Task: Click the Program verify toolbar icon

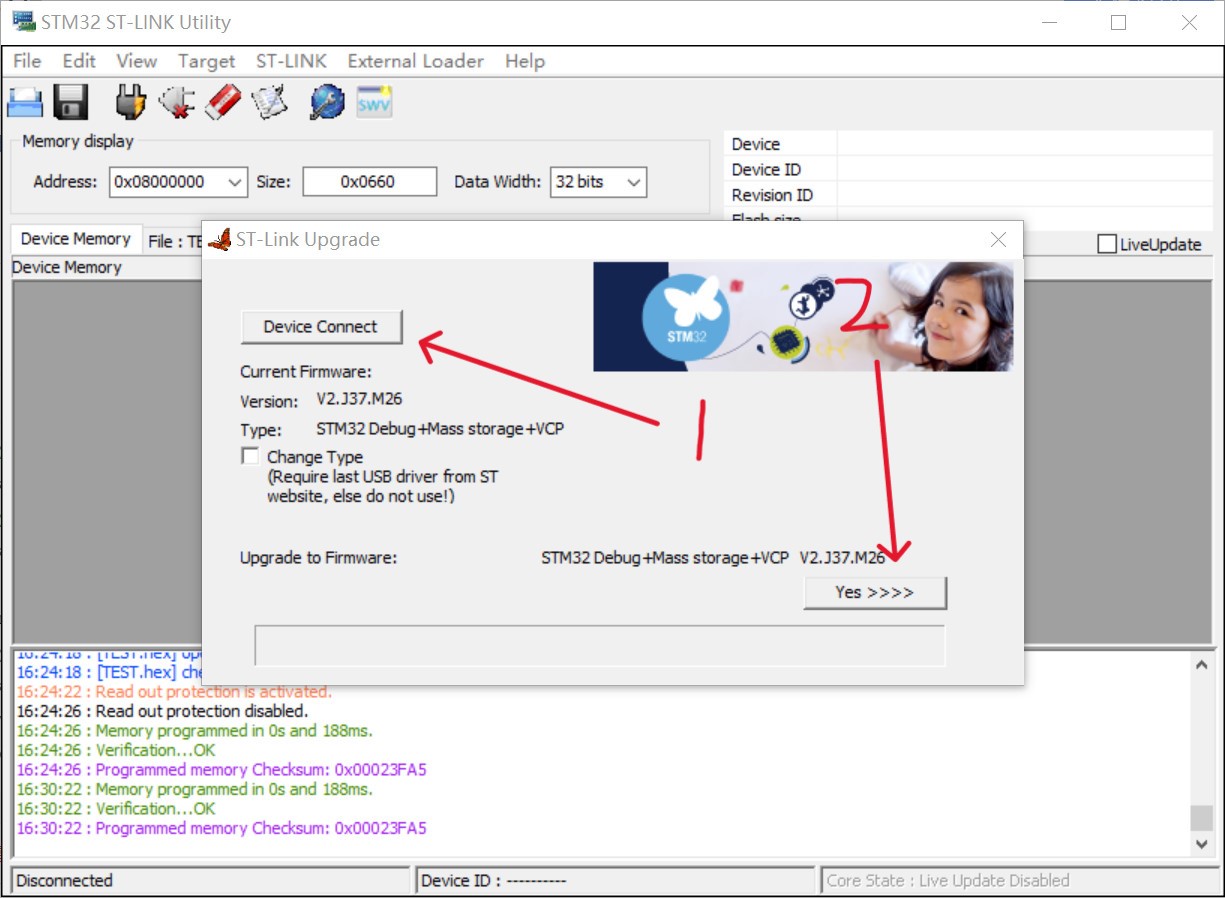Action: (270, 101)
